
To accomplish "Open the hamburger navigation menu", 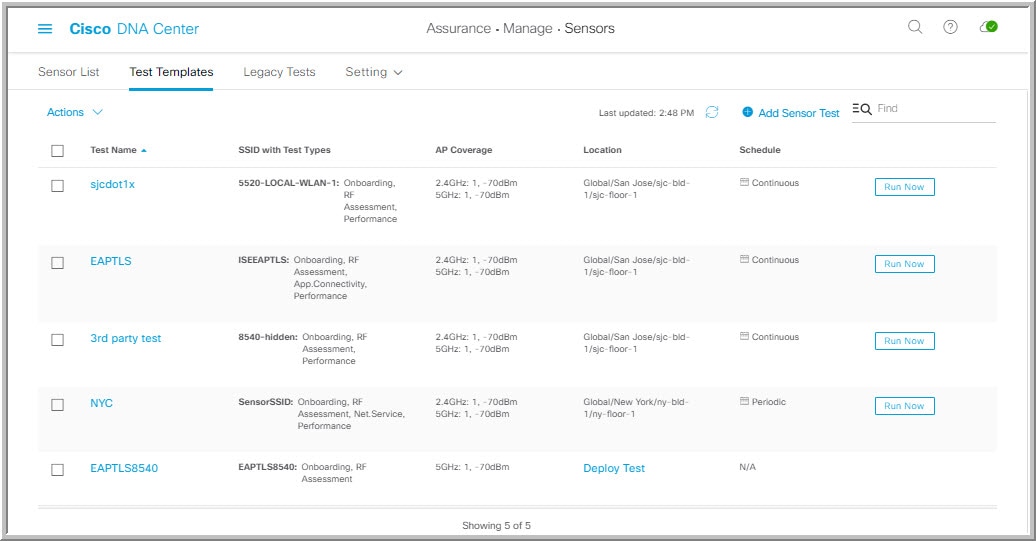I will 45,29.
